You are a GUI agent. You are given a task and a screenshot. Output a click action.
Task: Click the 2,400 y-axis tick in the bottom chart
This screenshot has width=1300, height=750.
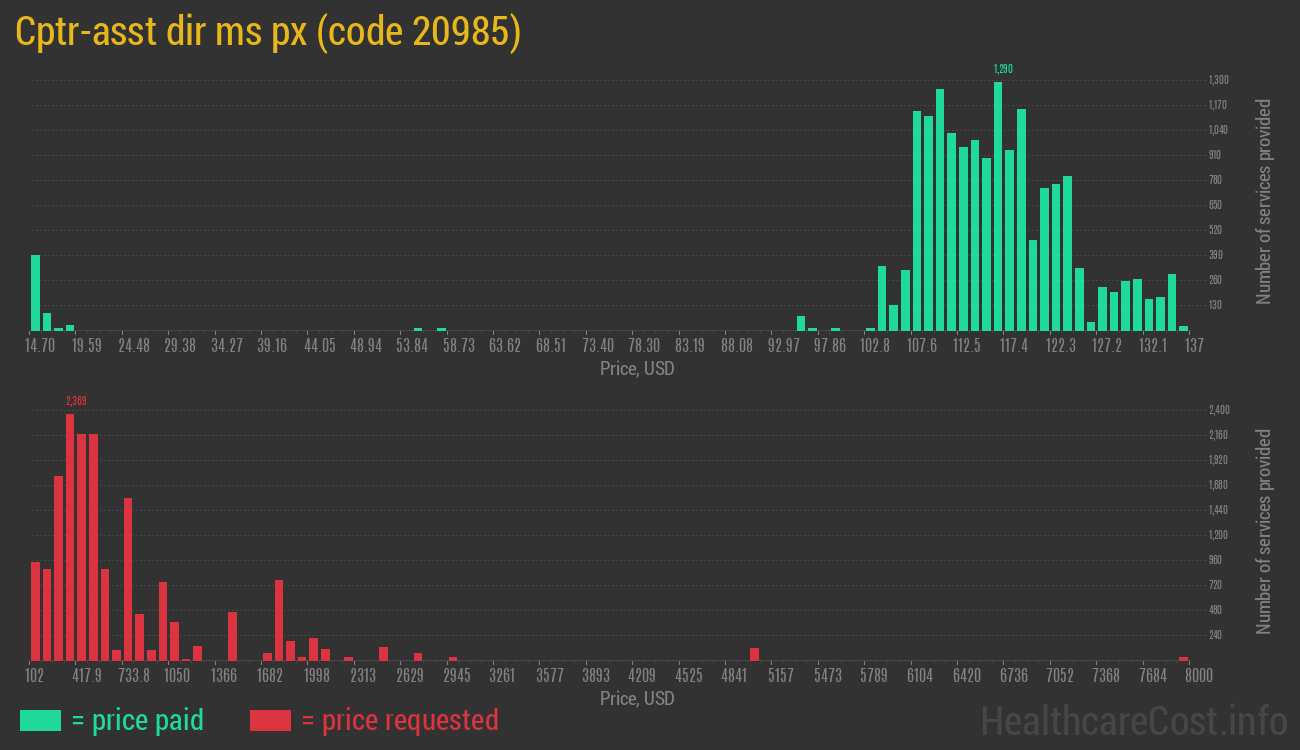1218,410
